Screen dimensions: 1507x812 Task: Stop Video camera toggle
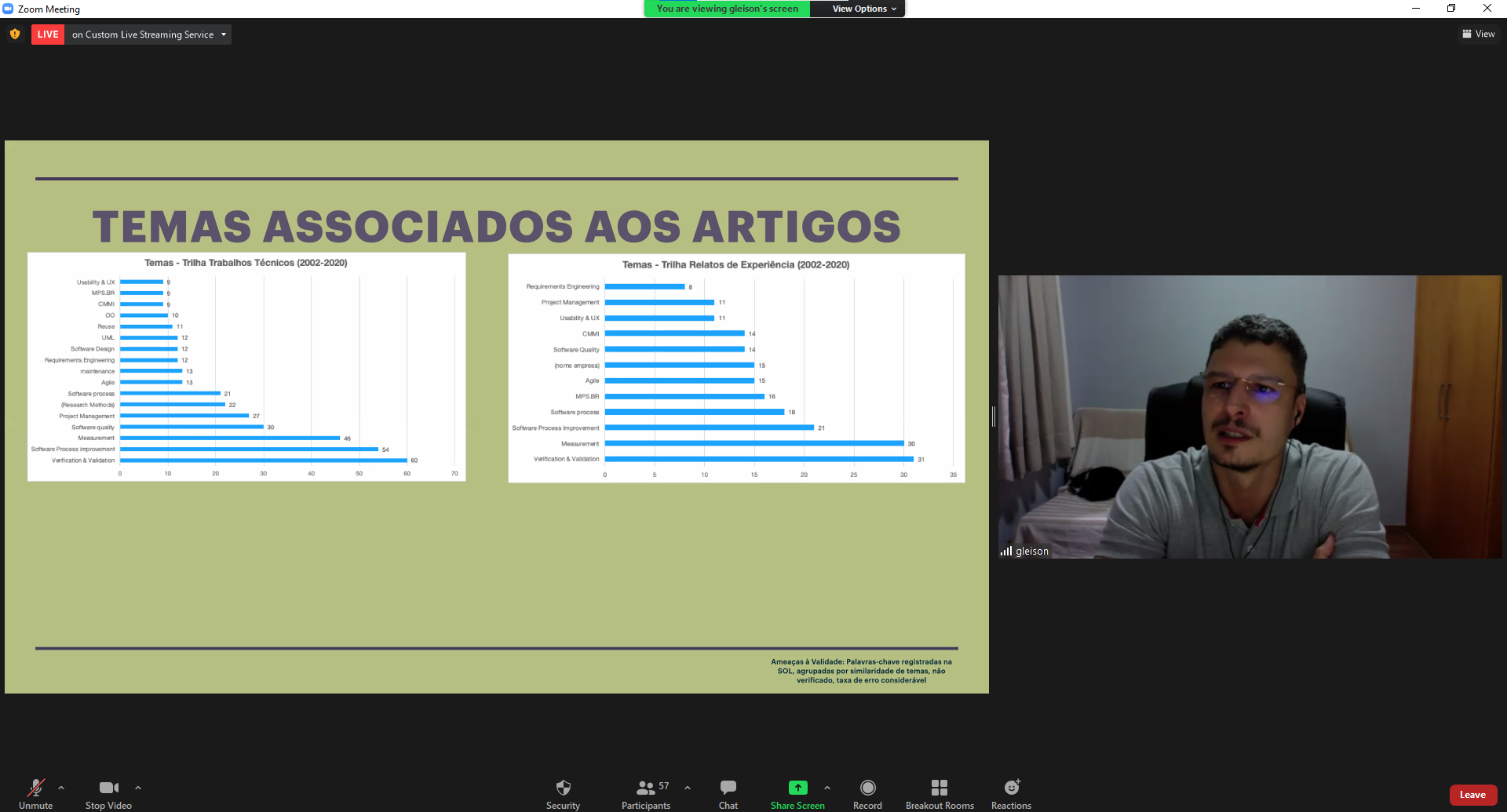[108, 793]
